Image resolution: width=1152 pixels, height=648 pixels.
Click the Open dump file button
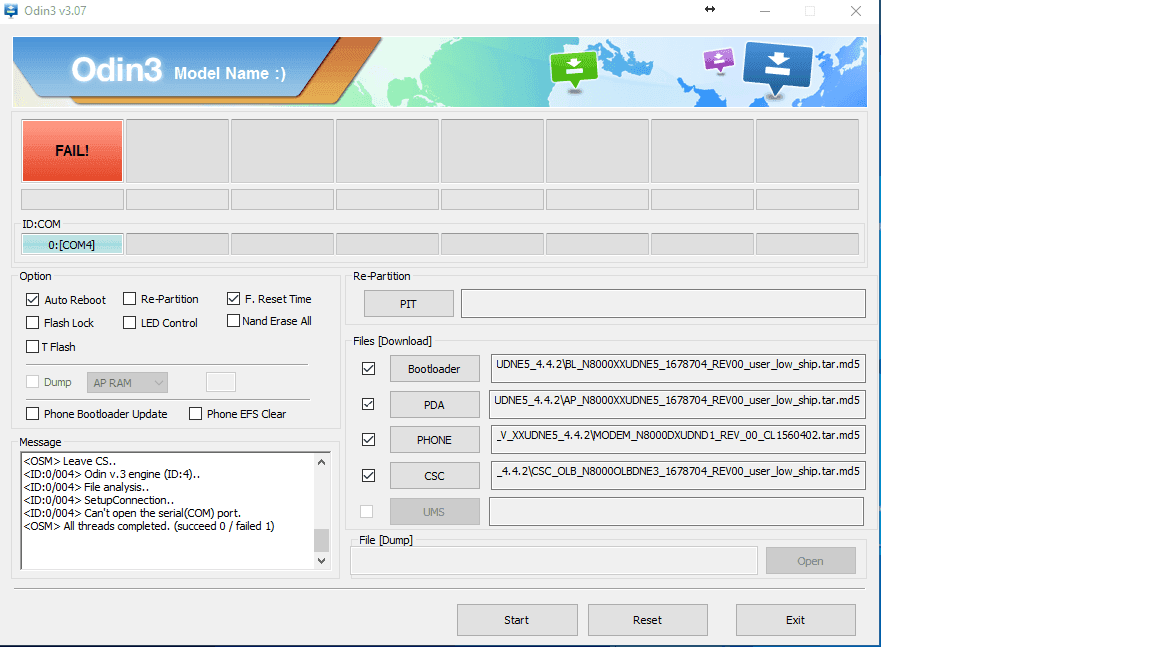coord(810,561)
